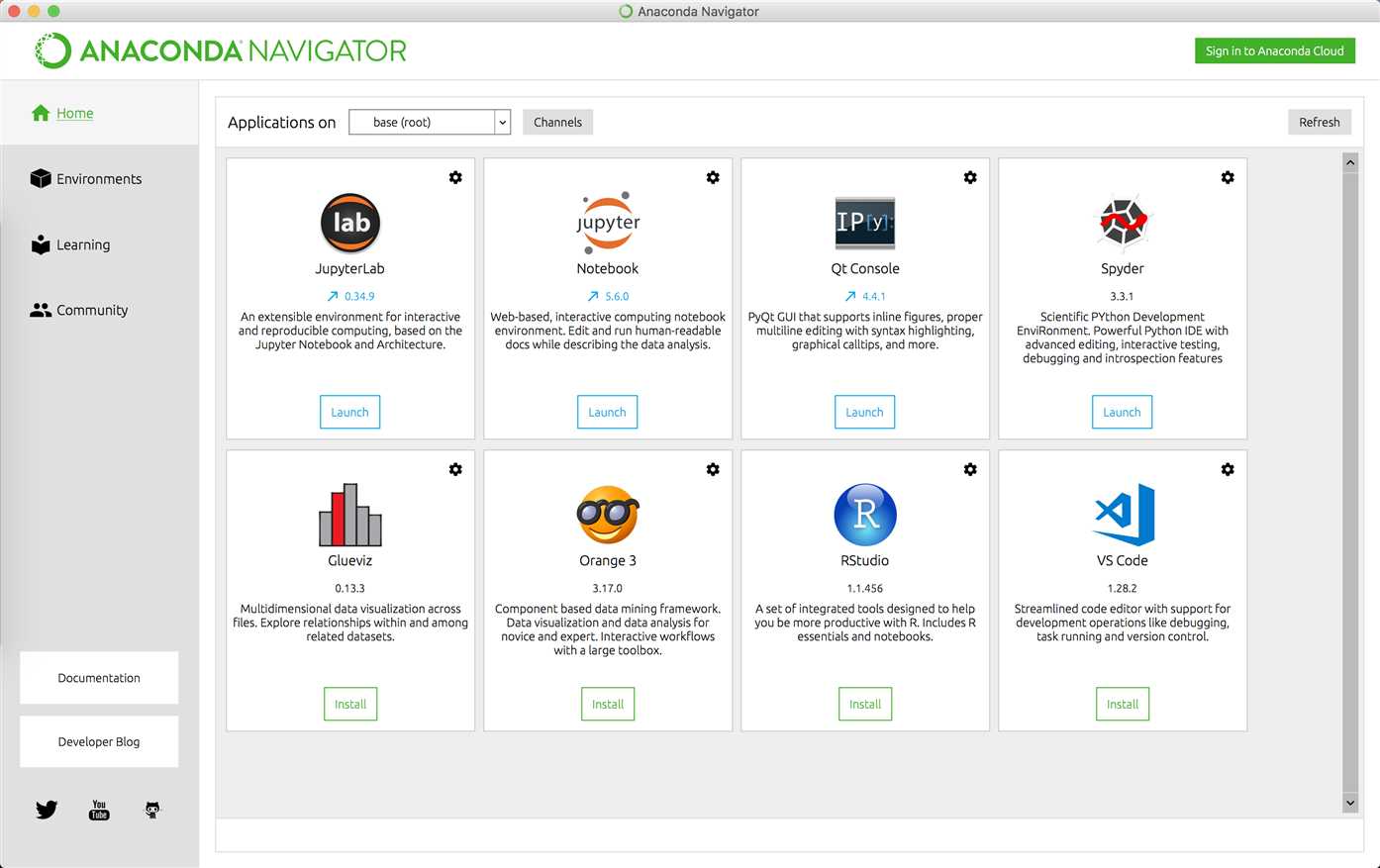Click Orange 3 version 3.17.0 text

point(607,588)
